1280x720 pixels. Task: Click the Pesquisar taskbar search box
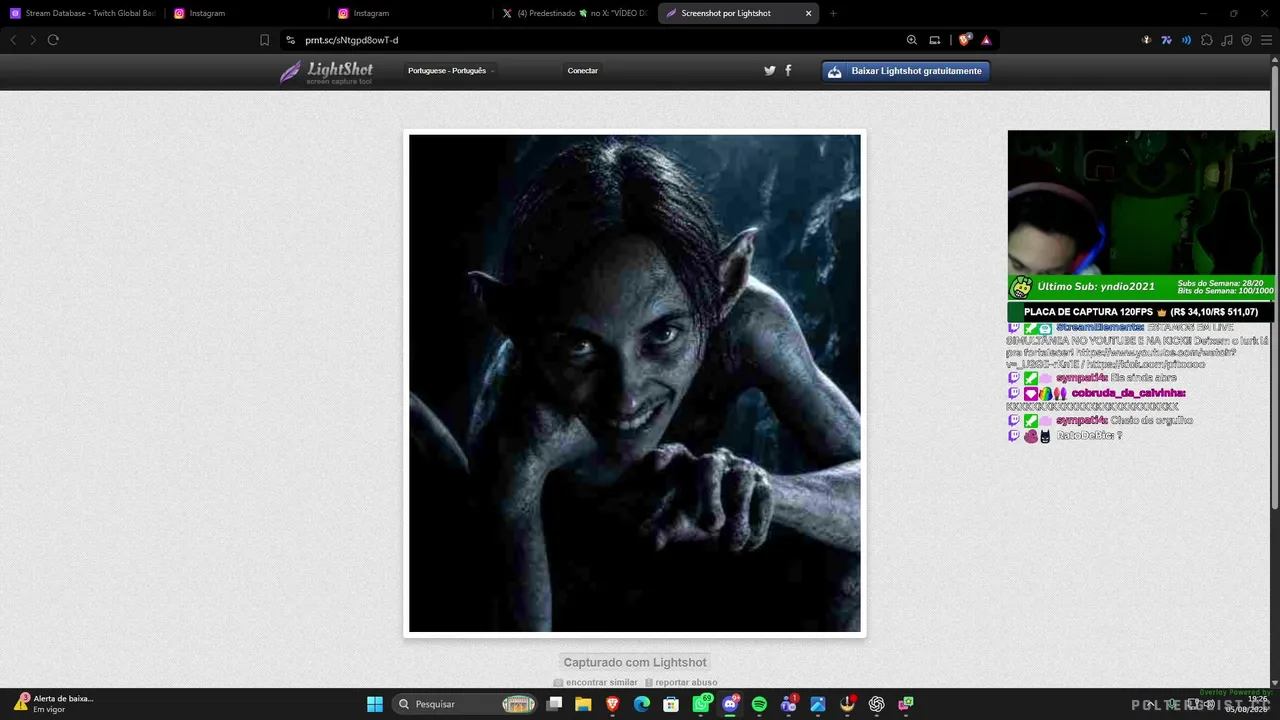[x=464, y=704]
